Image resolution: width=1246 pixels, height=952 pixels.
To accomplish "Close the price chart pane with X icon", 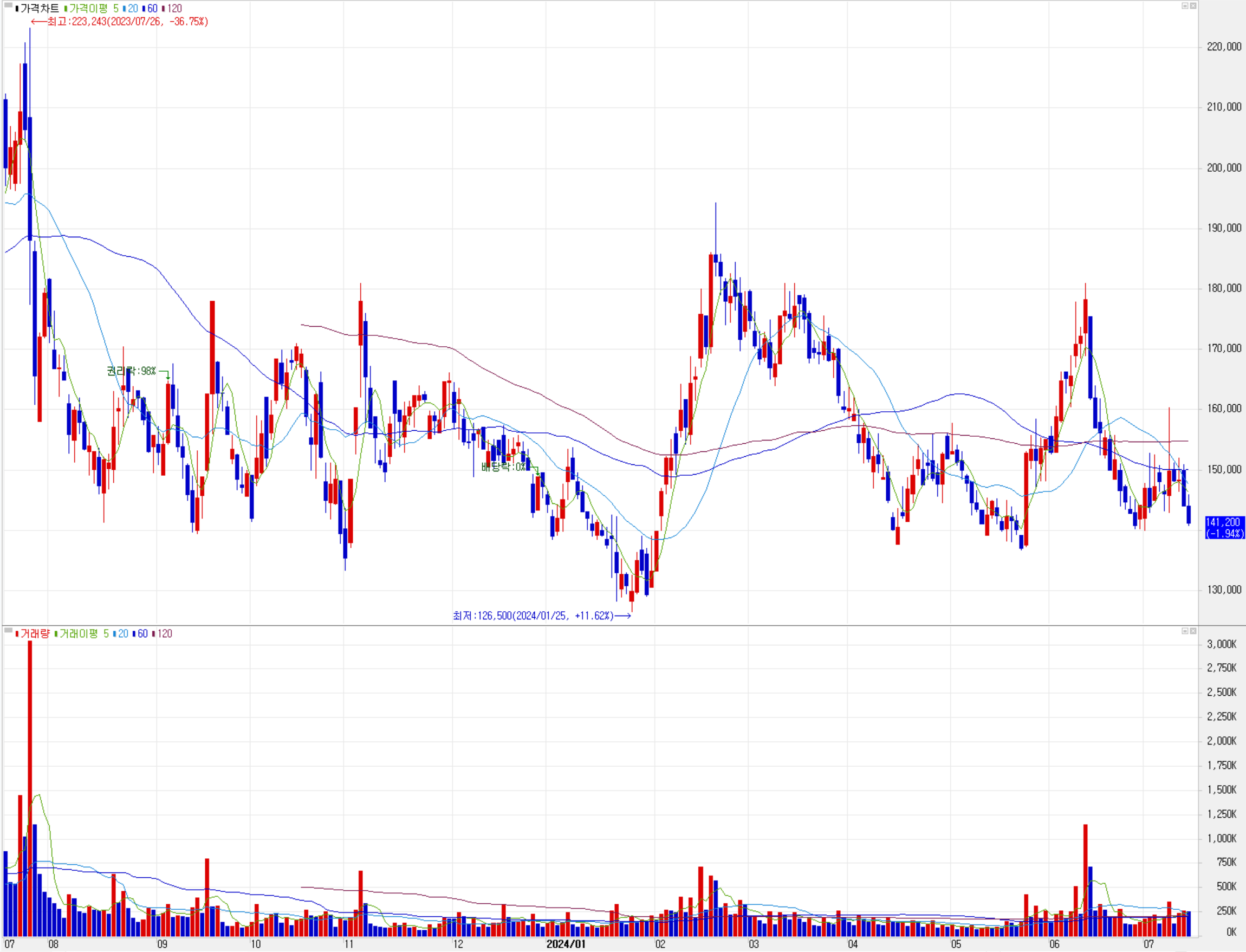I will [x=1193, y=5].
